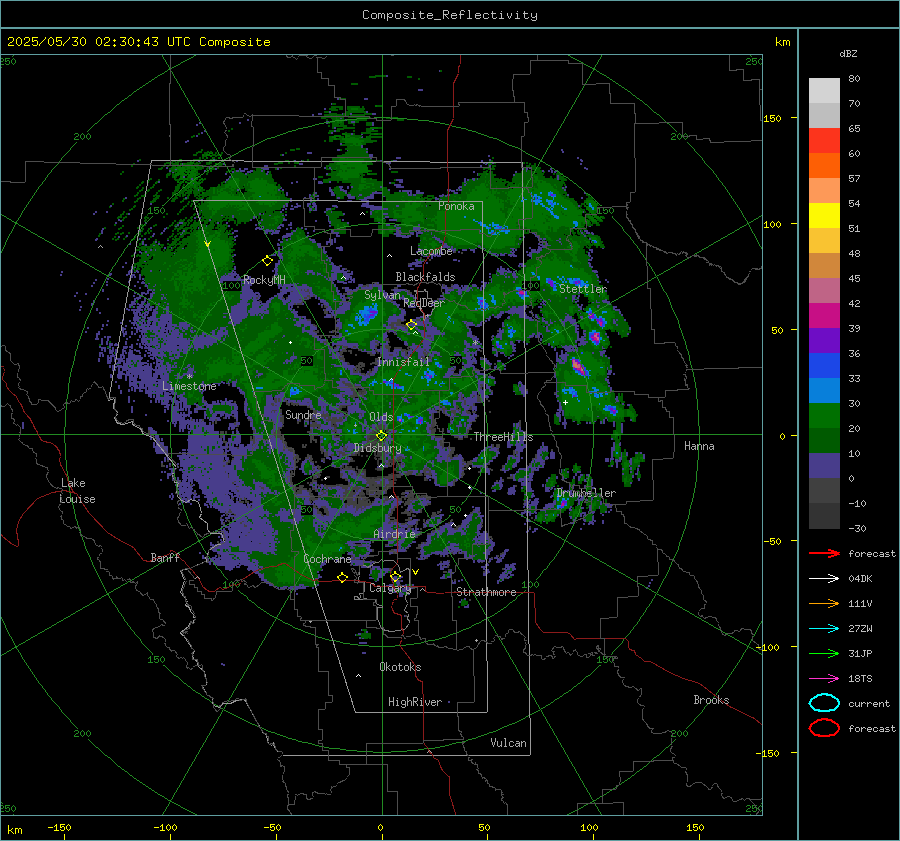This screenshot has height=841, width=900.
Task: Click the red forecast arrow in legend
Action: [824, 553]
